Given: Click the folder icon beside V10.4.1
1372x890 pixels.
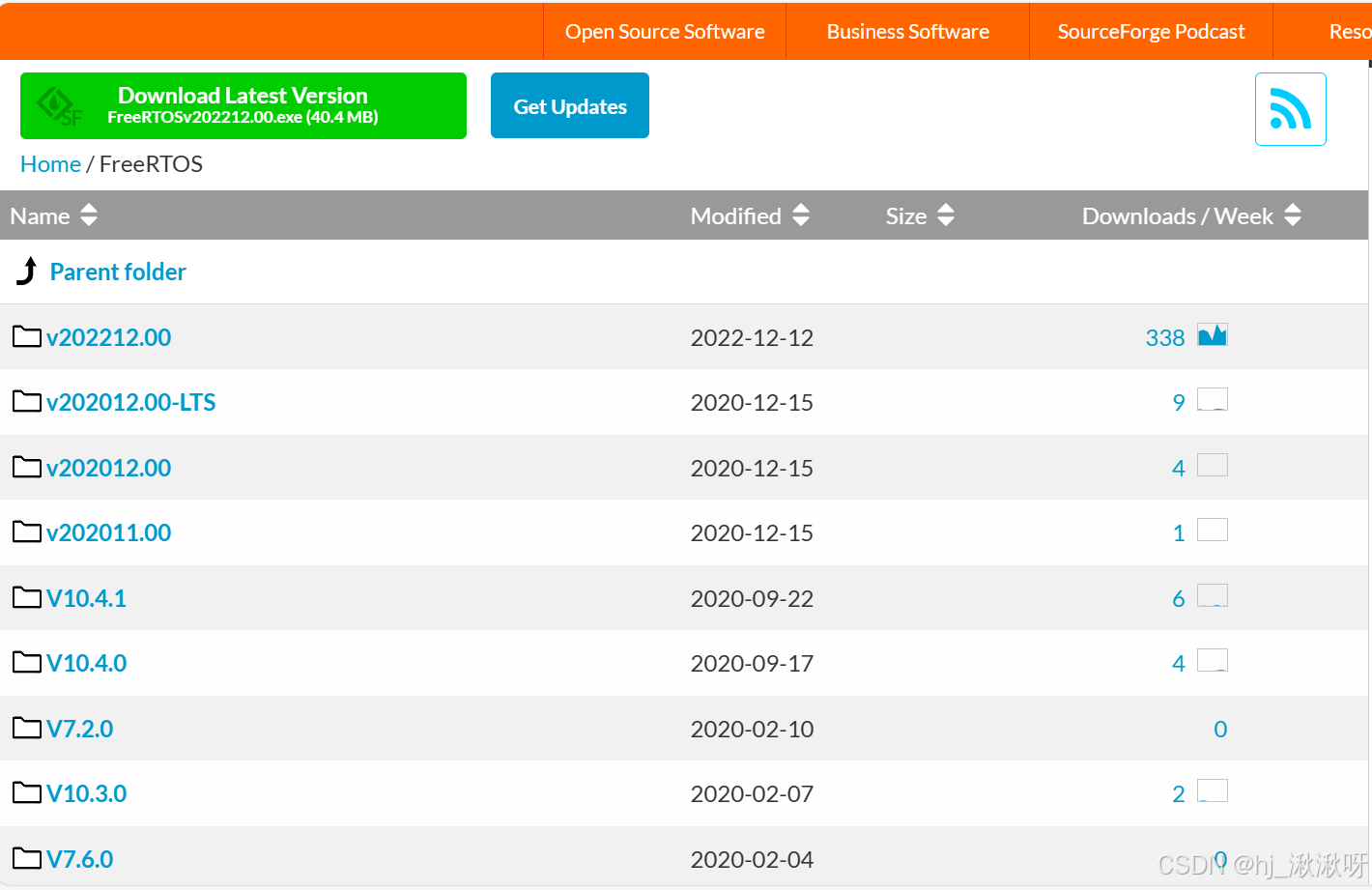Looking at the screenshot, I should (27, 597).
